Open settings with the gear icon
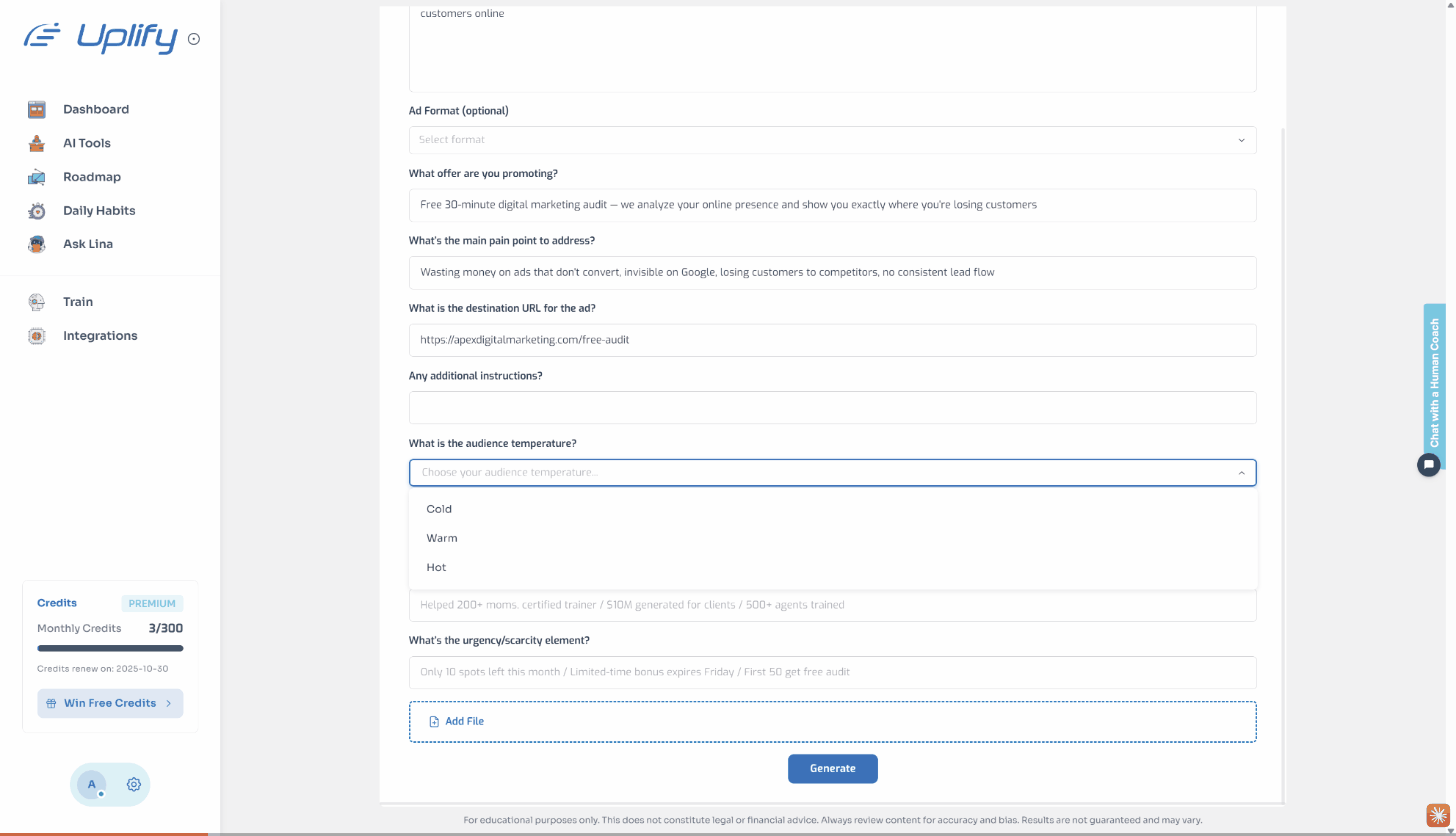The height and width of the screenshot is (836, 1456). click(x=133, y=785)
